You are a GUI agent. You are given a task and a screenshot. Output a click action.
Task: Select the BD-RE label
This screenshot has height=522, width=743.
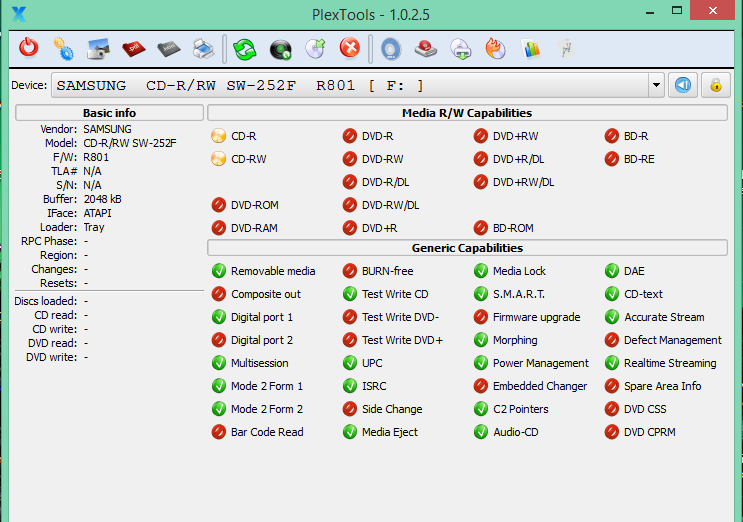click(639, 159)
